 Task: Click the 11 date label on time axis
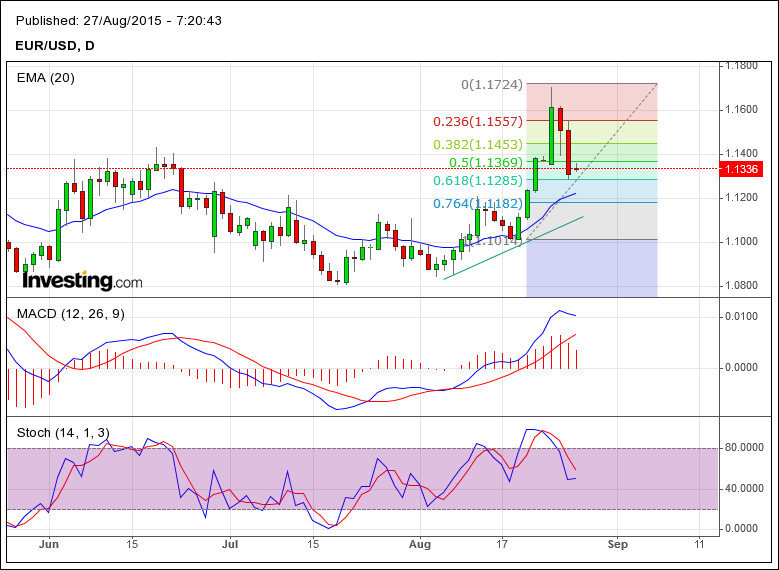coord(700,544)
